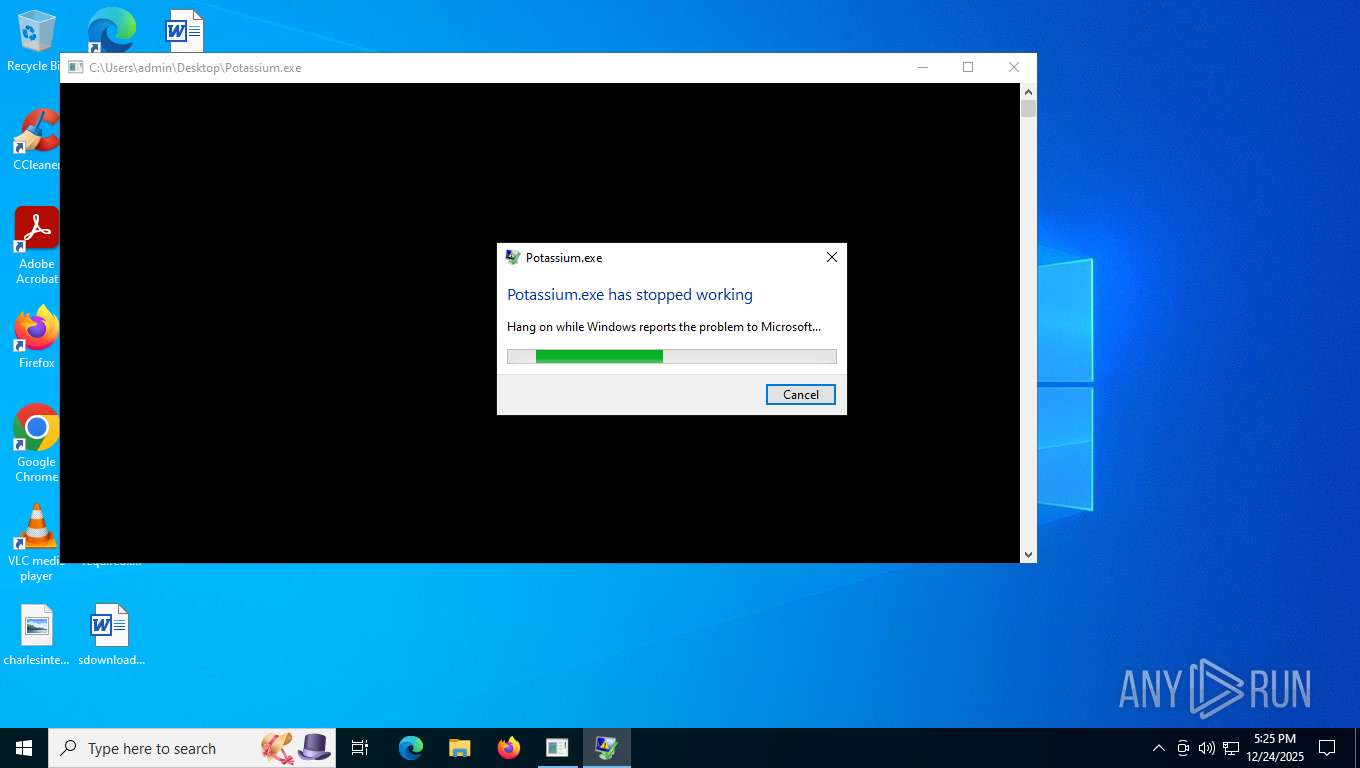Open the sdownload Word document icon
Screen dimensions: 1360x768
click(111, 635)
